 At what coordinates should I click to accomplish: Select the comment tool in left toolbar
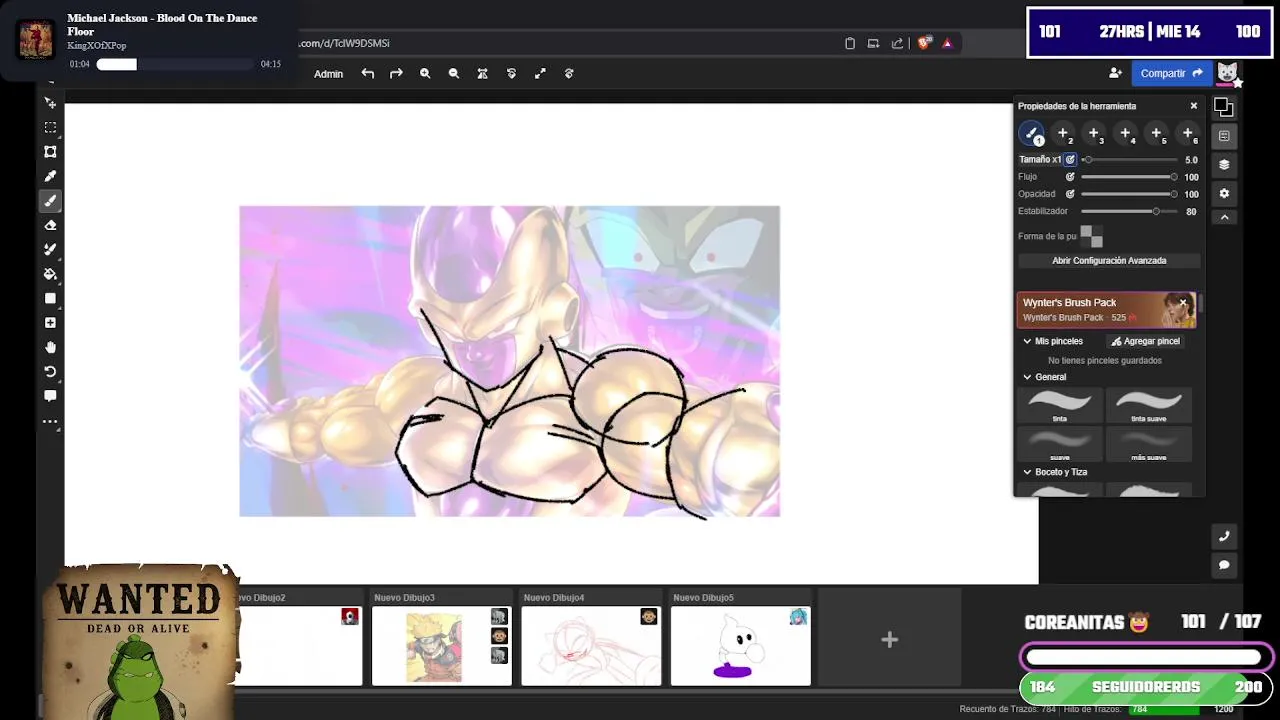tap(50, 396)
